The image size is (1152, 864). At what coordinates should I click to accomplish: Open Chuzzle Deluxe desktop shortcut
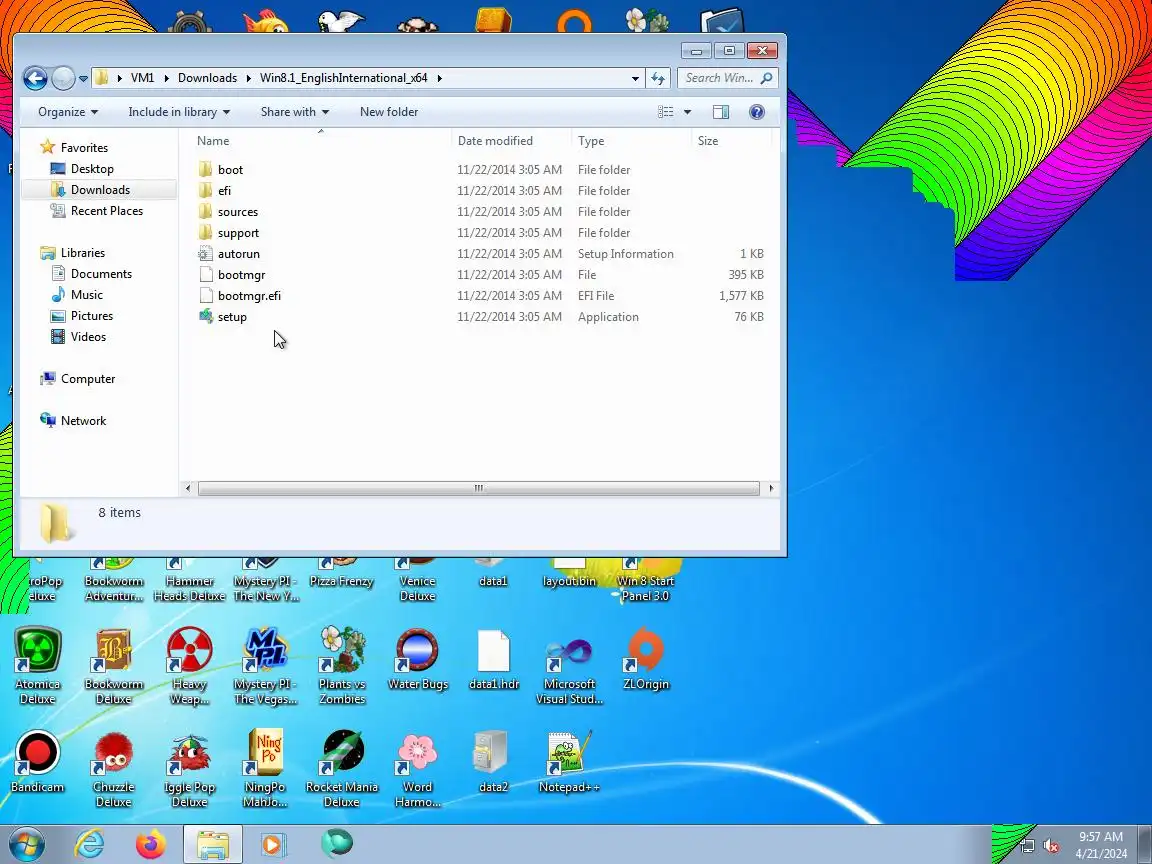click(x=113, y=768)
